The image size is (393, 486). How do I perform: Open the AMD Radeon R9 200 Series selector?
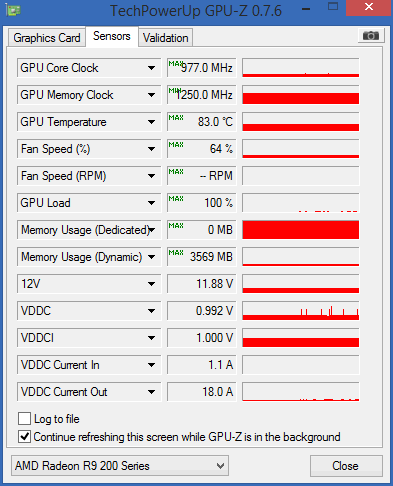[120, 466]
